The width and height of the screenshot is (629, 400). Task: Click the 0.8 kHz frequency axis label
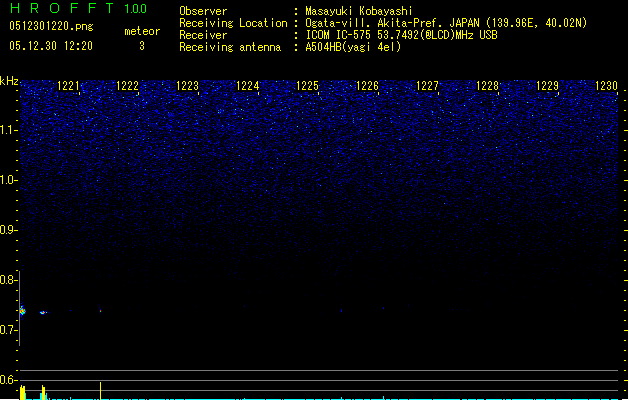(8, 280)
